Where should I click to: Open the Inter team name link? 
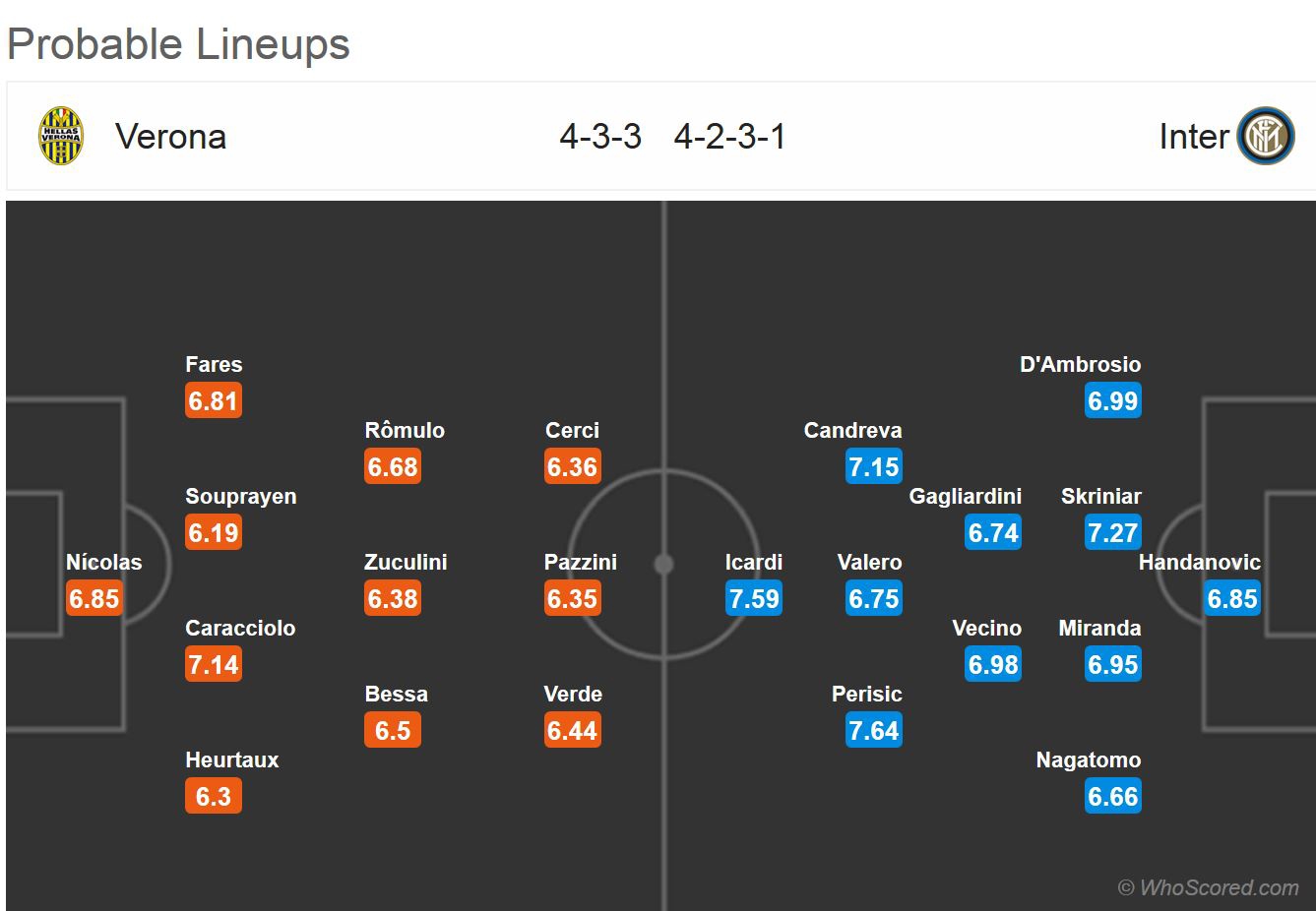[1194, 137]
